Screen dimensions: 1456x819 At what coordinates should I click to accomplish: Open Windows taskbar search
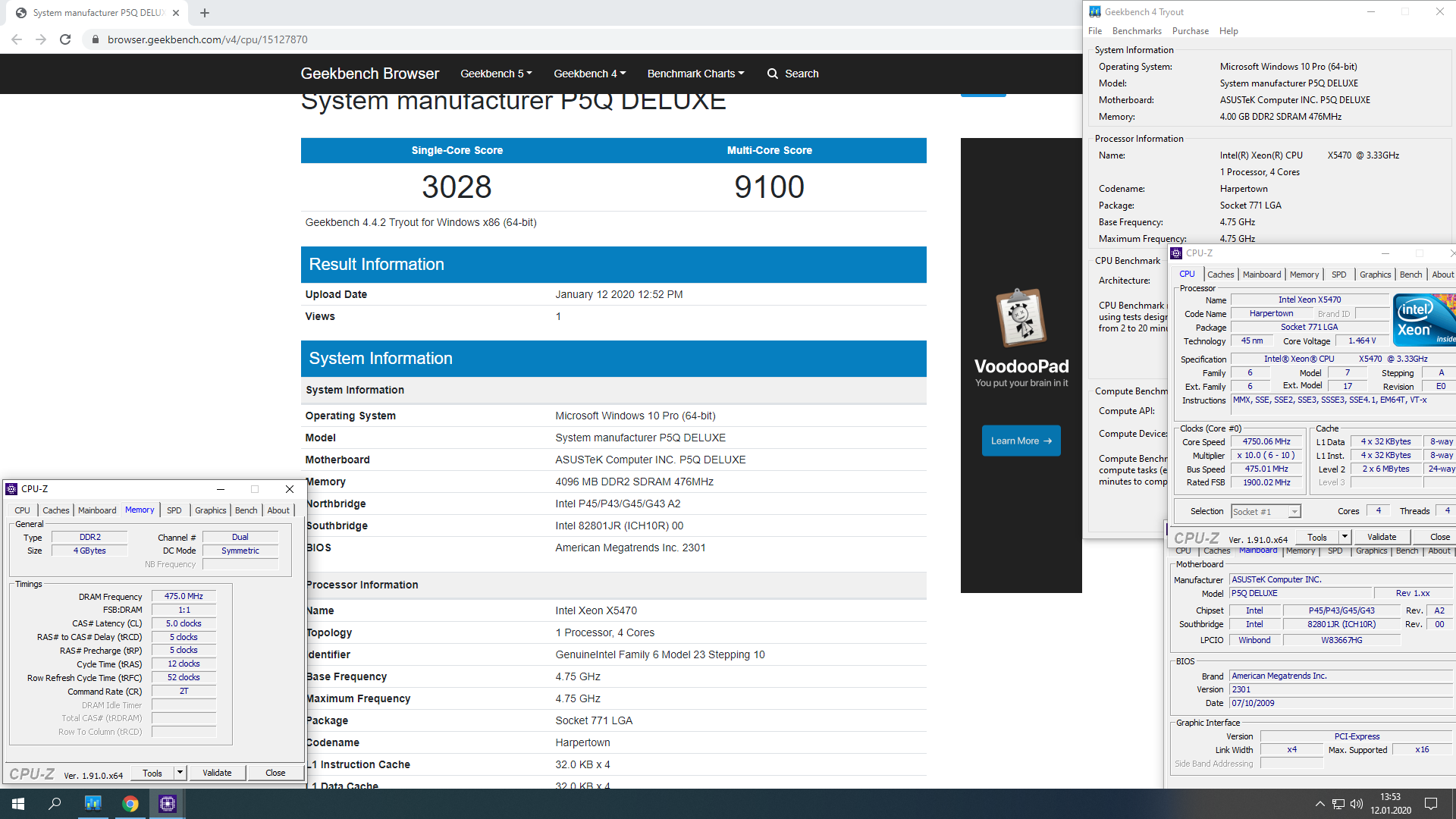[55, 804]
